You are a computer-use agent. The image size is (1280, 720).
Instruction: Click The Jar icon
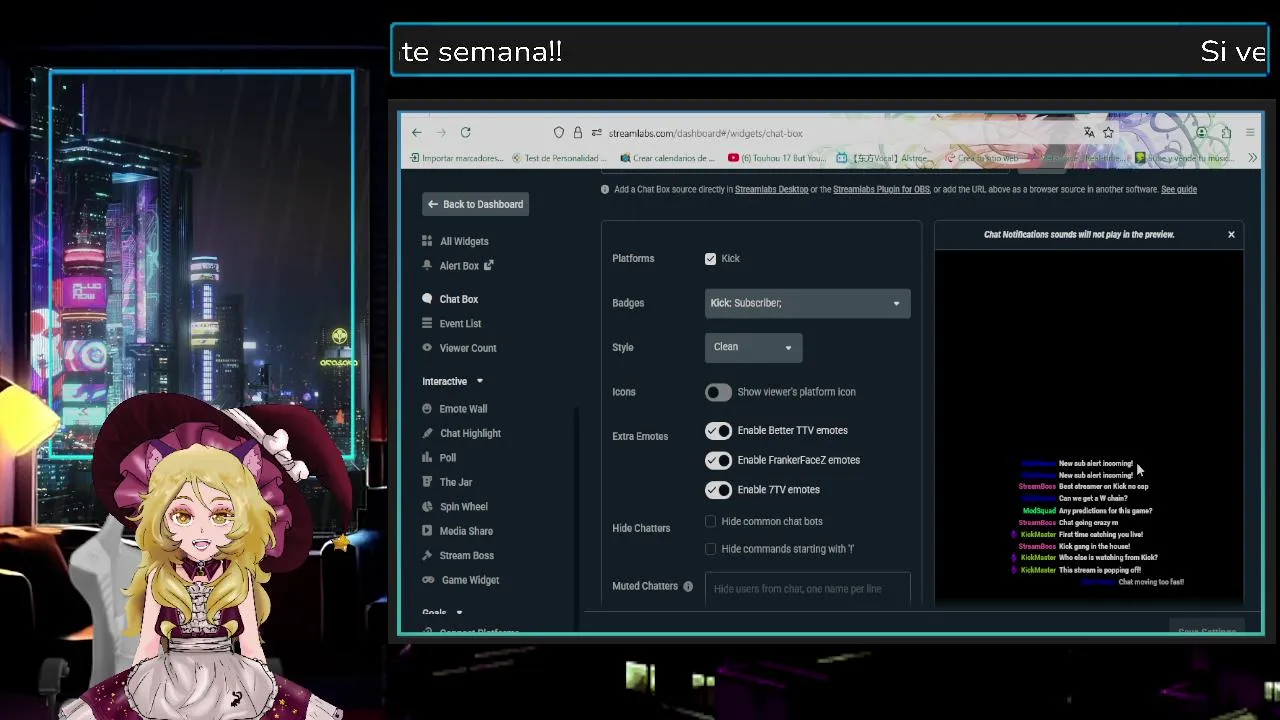[x=427, y=482]
